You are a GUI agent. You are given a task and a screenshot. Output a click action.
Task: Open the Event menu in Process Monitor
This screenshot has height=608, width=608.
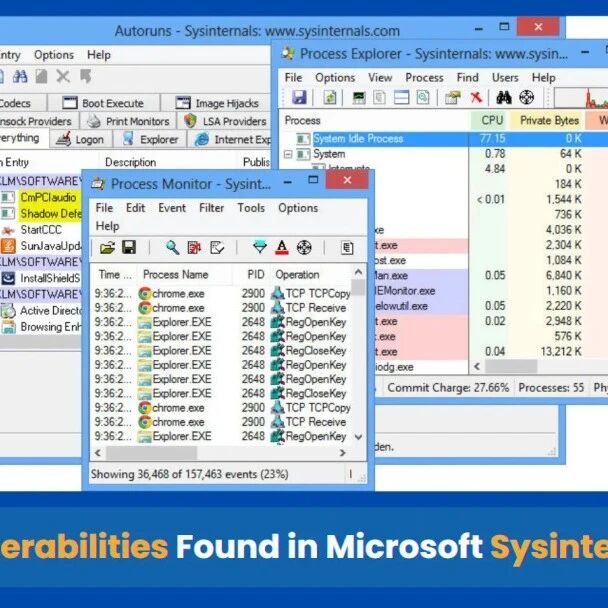172,208
